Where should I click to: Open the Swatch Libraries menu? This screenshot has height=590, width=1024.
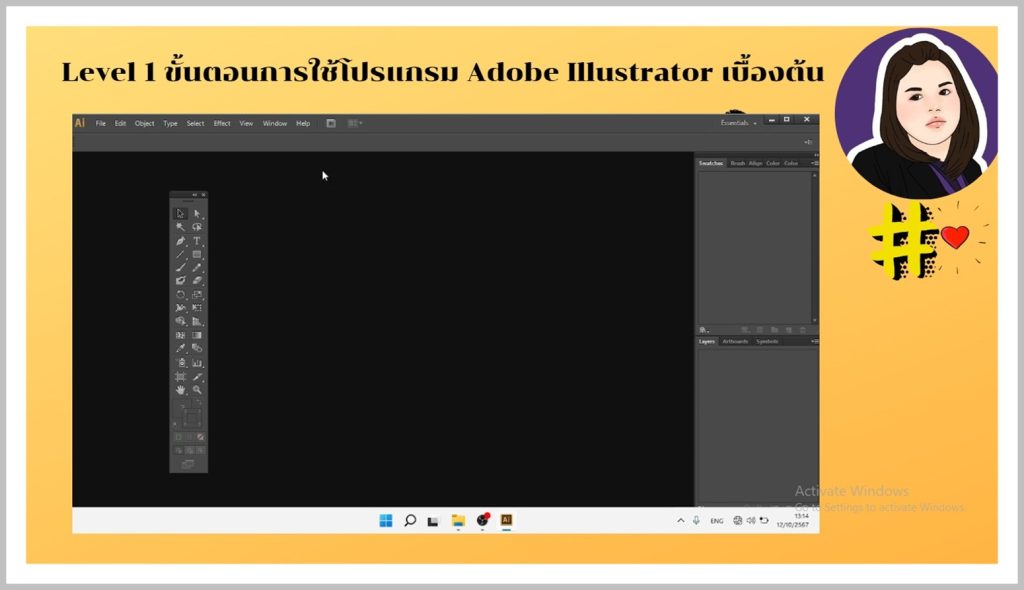(x=703, y=330)
